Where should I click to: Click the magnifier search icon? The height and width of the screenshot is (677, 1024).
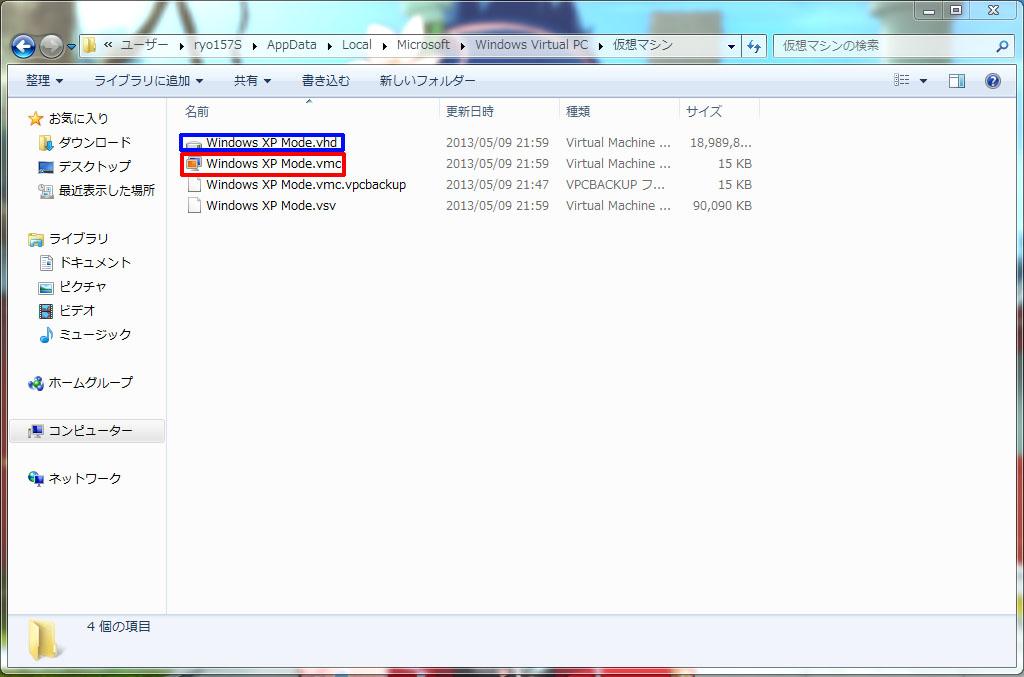tap(1002, 46)
